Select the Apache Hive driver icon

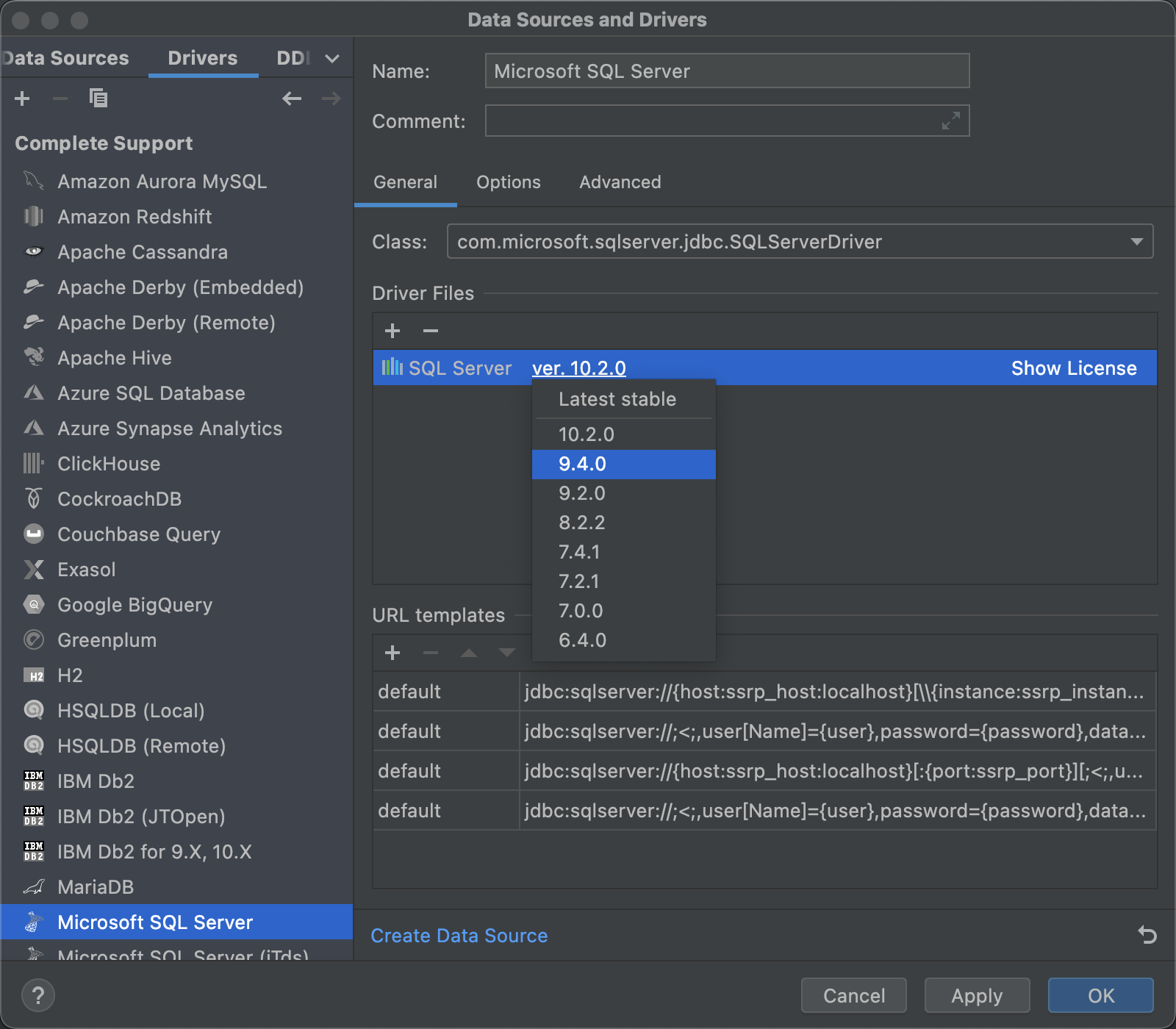(34, 357)
